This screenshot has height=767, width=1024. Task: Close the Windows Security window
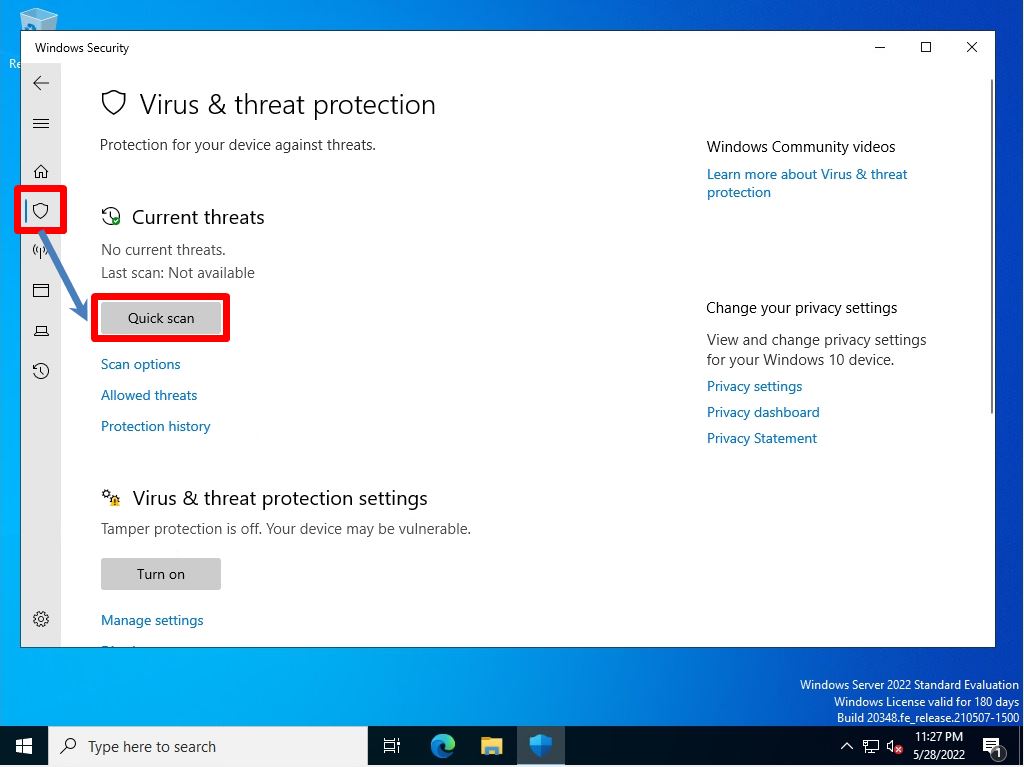pyautogui.click(x=972, y=47)
